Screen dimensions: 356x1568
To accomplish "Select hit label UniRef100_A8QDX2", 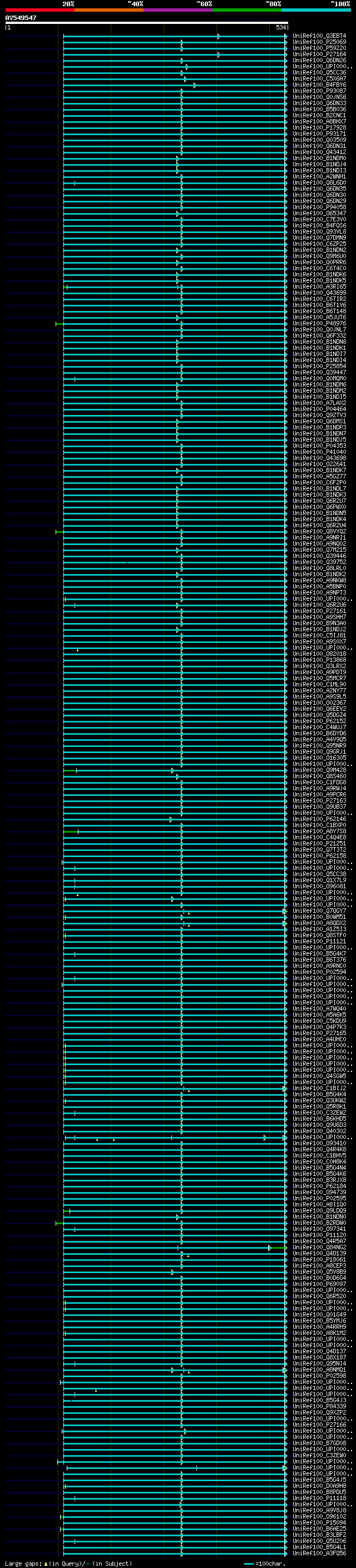I will click(319, 923).
